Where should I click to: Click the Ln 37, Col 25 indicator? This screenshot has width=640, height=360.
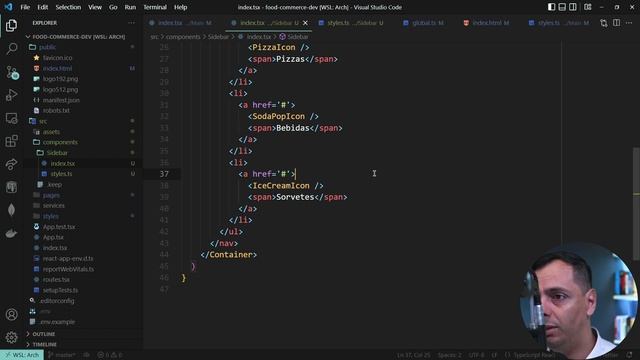413,355
